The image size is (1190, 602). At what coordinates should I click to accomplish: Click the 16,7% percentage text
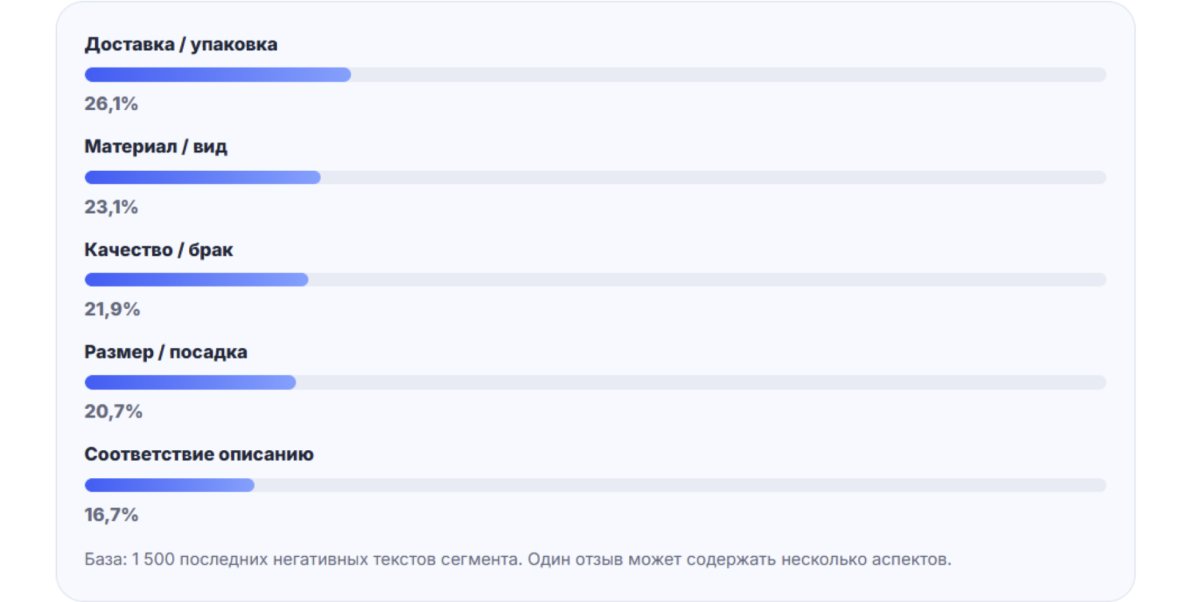(111, 514)
